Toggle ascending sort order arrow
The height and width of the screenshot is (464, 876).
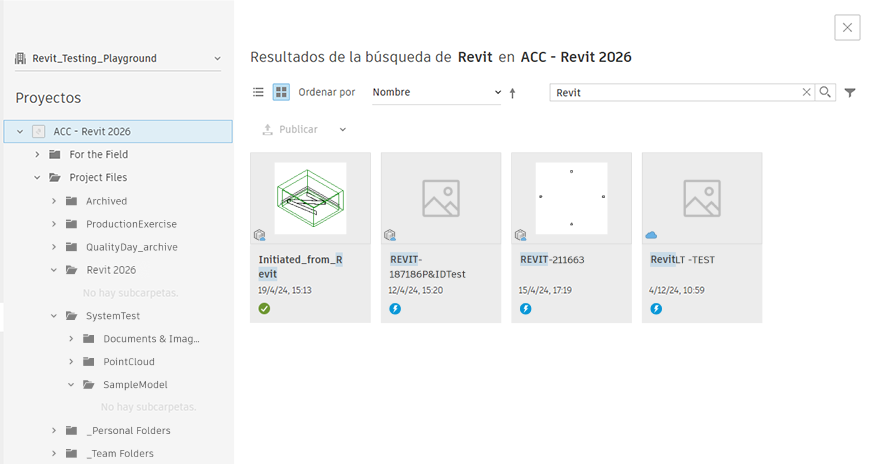pos(512,93)
